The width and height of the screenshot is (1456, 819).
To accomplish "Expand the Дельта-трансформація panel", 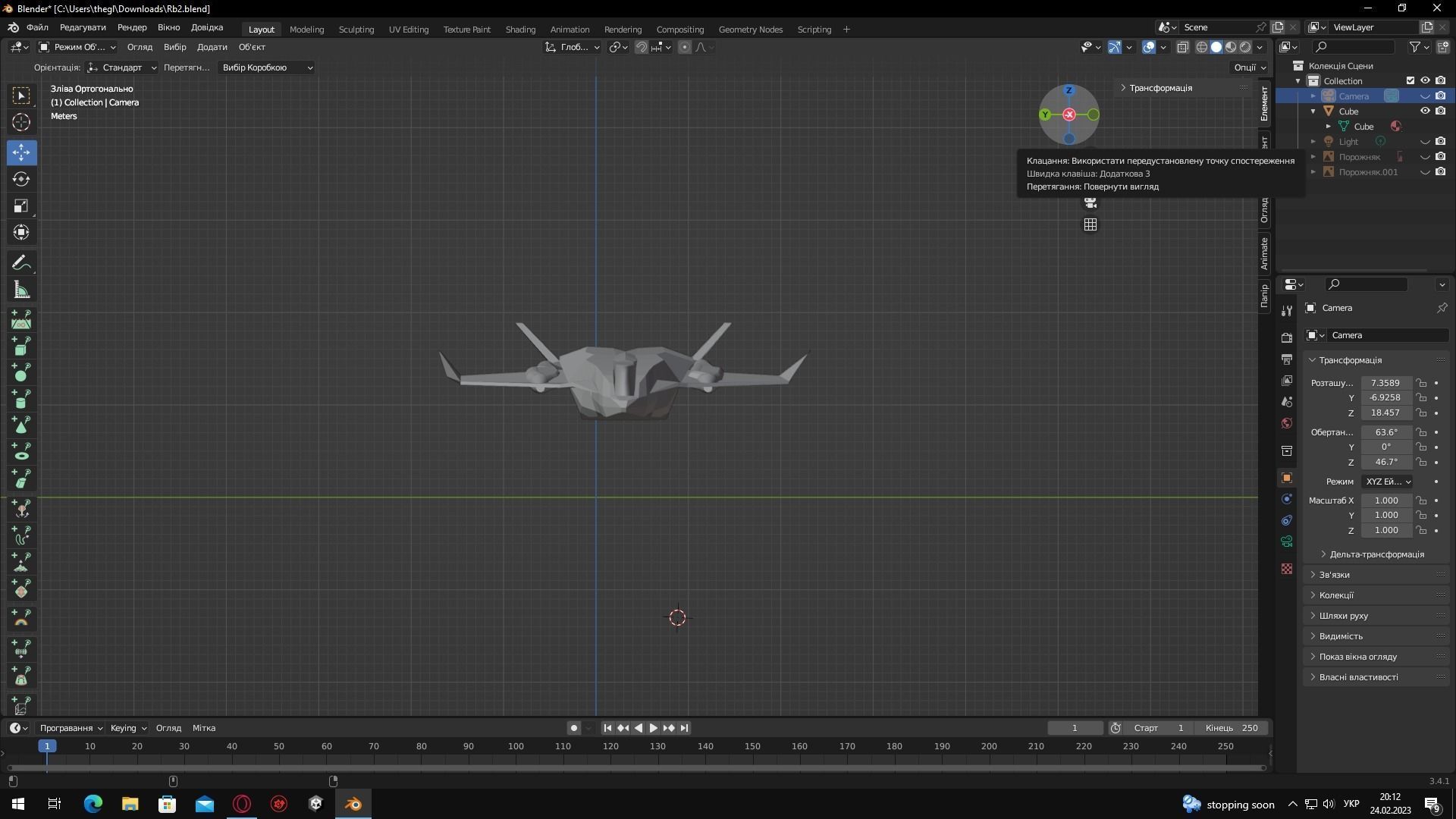I will [1376, 554].
